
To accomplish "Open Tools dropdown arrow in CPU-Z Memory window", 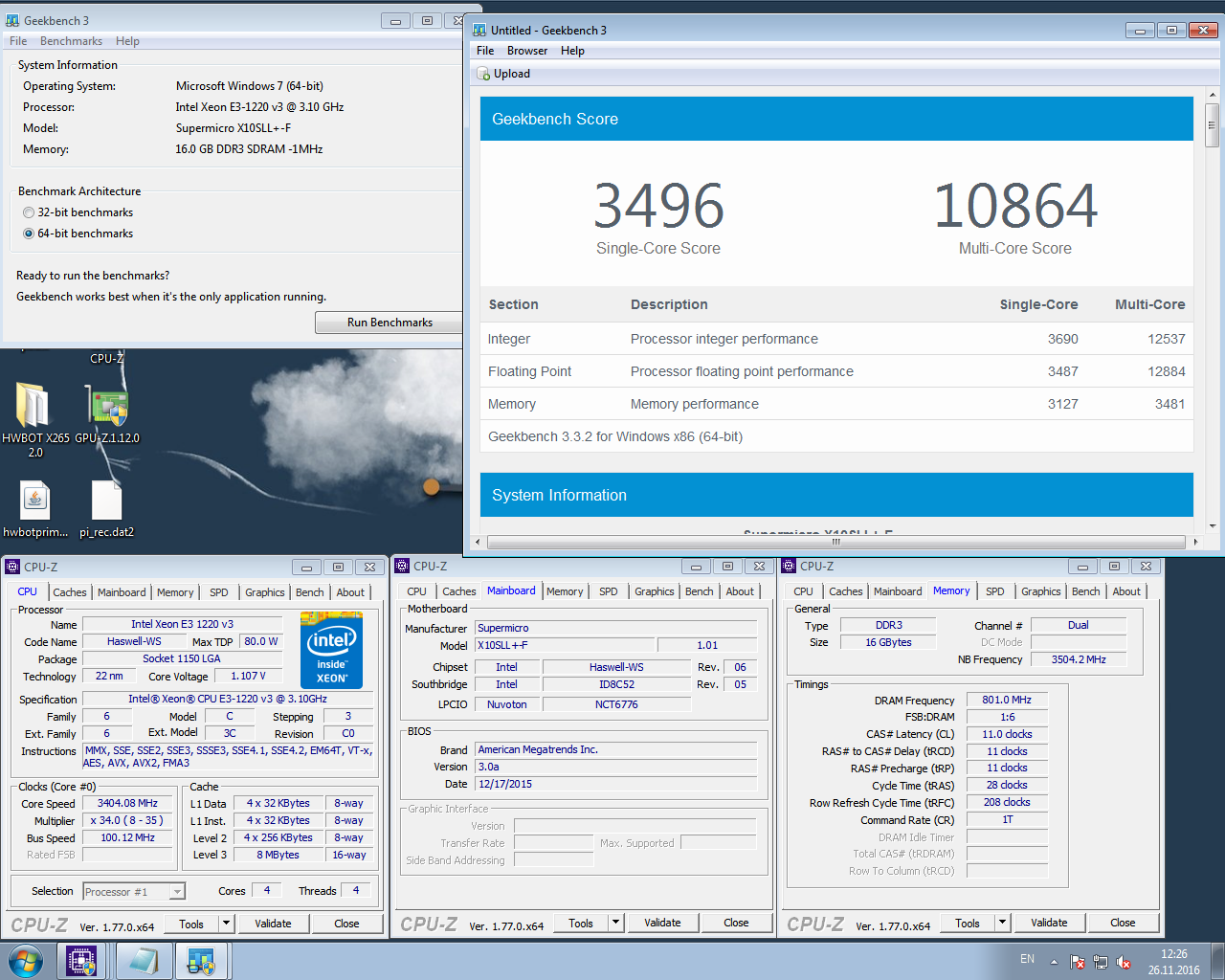I will (1002, 923).
